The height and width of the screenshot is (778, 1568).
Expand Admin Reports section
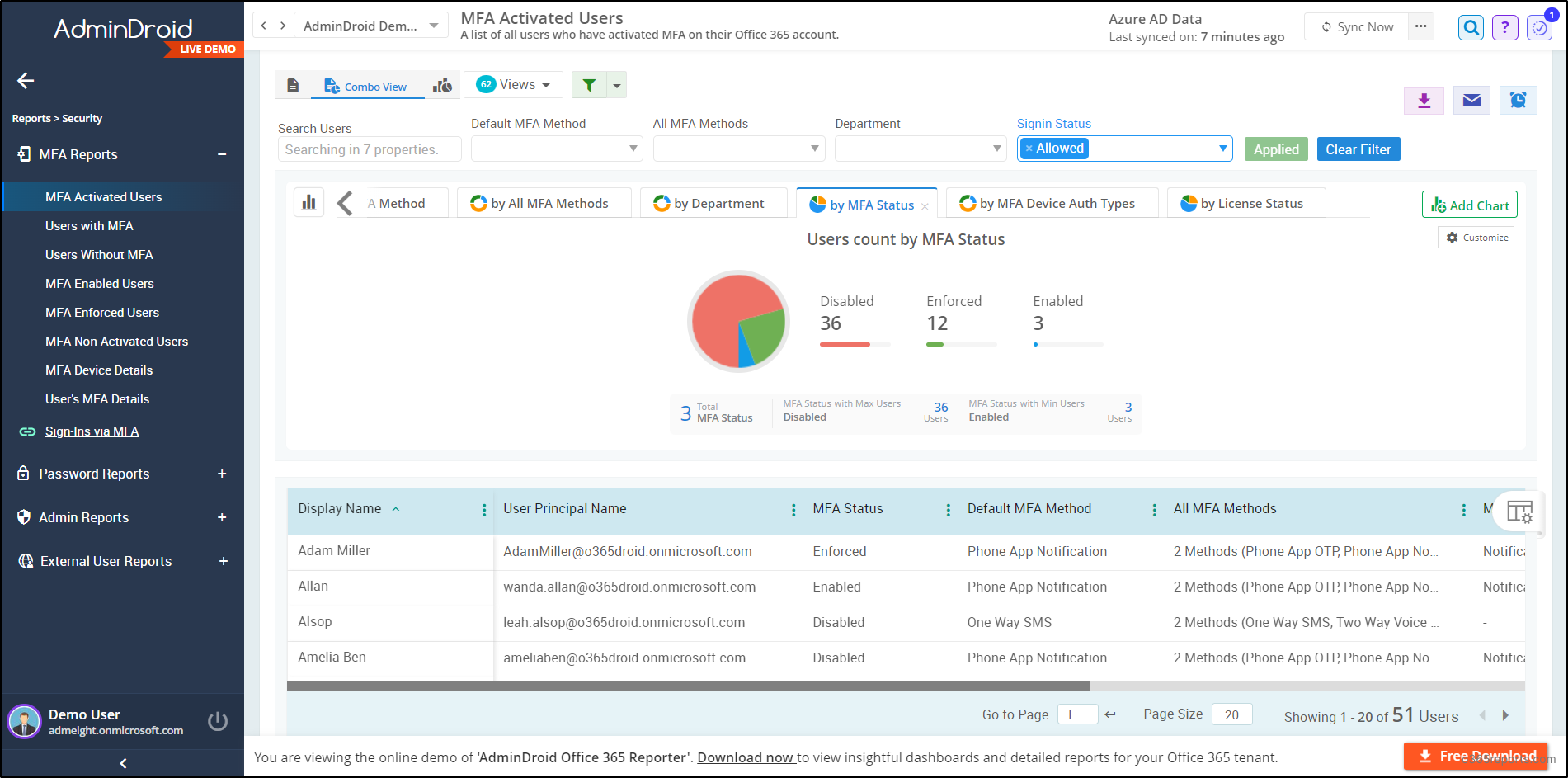click(x=222, y=517)
